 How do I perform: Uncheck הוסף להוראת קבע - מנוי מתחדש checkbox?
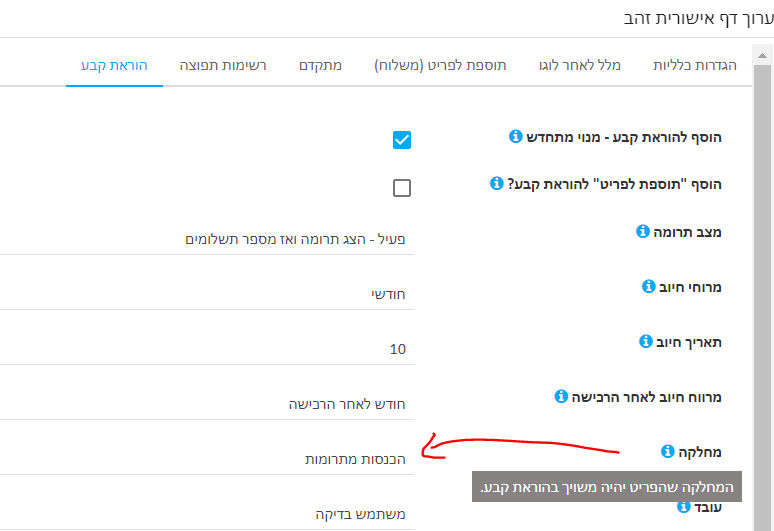[x=402, y=140]
